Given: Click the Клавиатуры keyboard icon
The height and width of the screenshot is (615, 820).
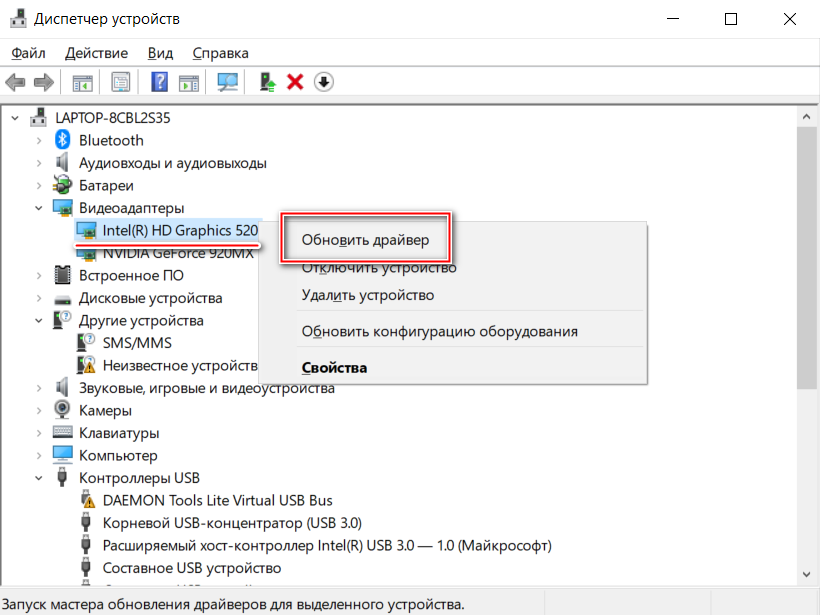Looking at the screenshot, I should pyautogui.click(x=63, y=432).
